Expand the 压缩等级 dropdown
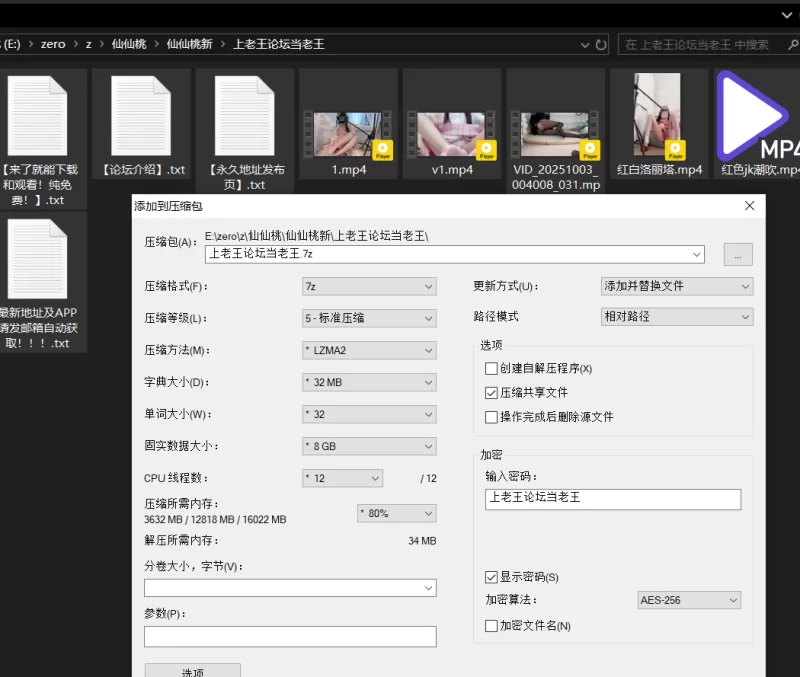The image size is (800, 677). tap(369, 319)
